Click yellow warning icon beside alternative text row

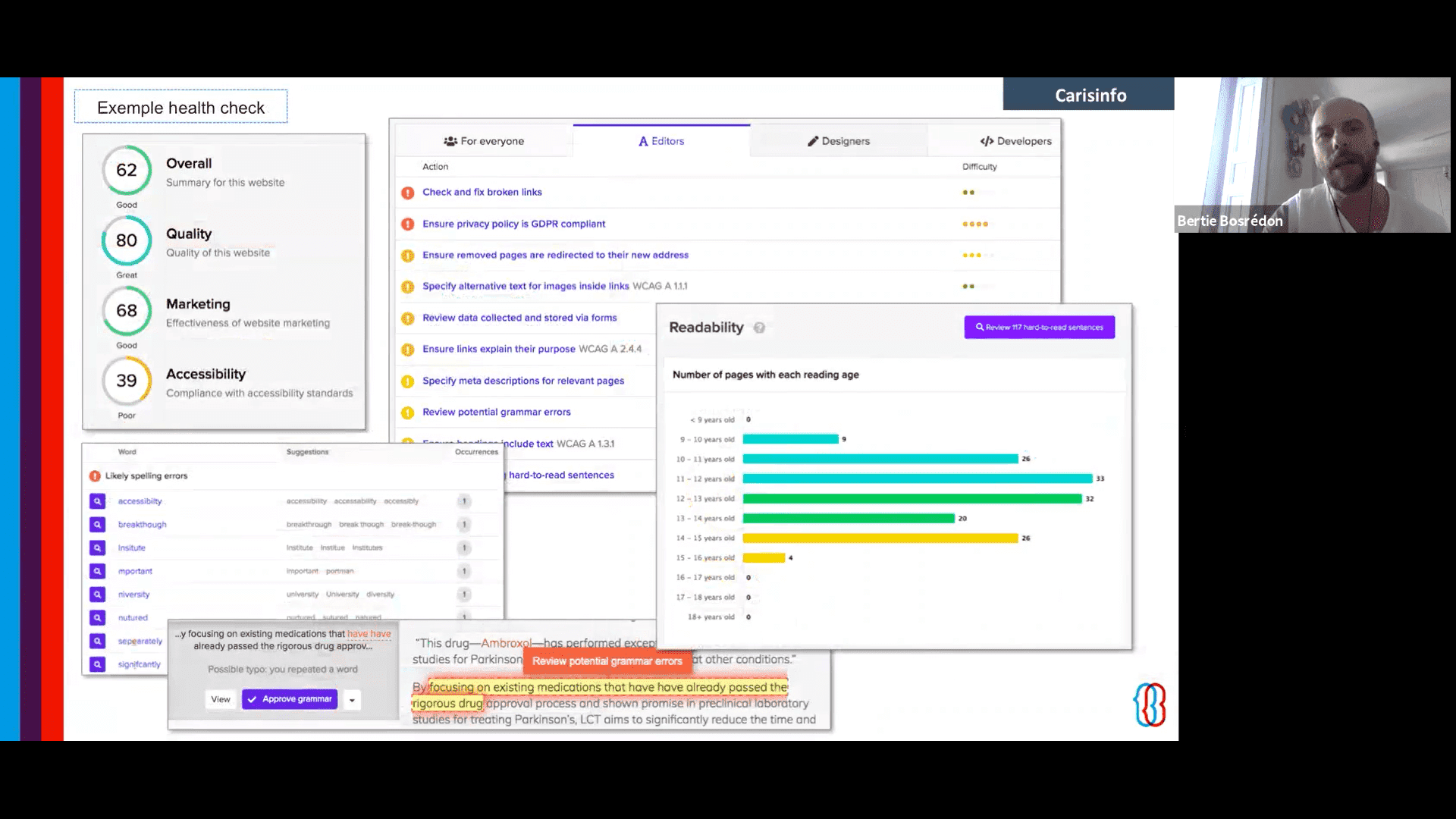(x=408, y=287)
